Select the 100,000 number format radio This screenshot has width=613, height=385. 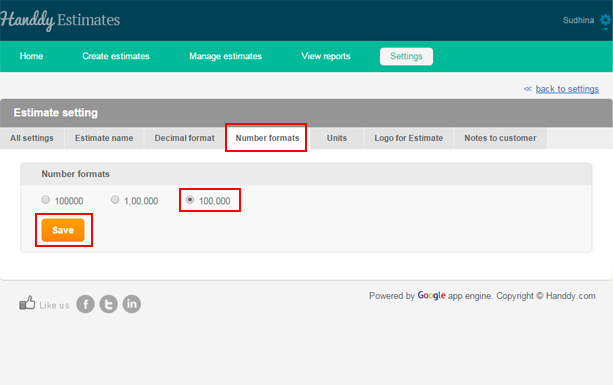pyautogui.click(x=190, y=200)
